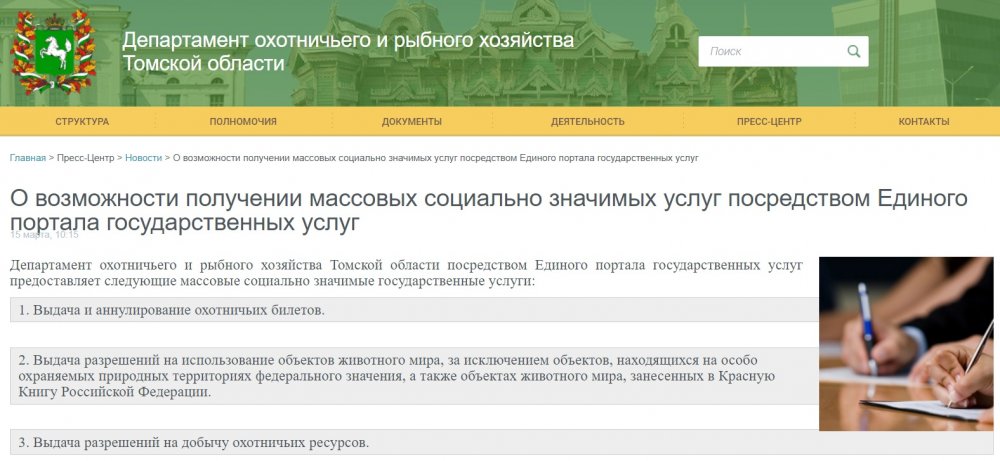Click the Новости breadcrumb link
1000x461 pixels.
(143, 158)
